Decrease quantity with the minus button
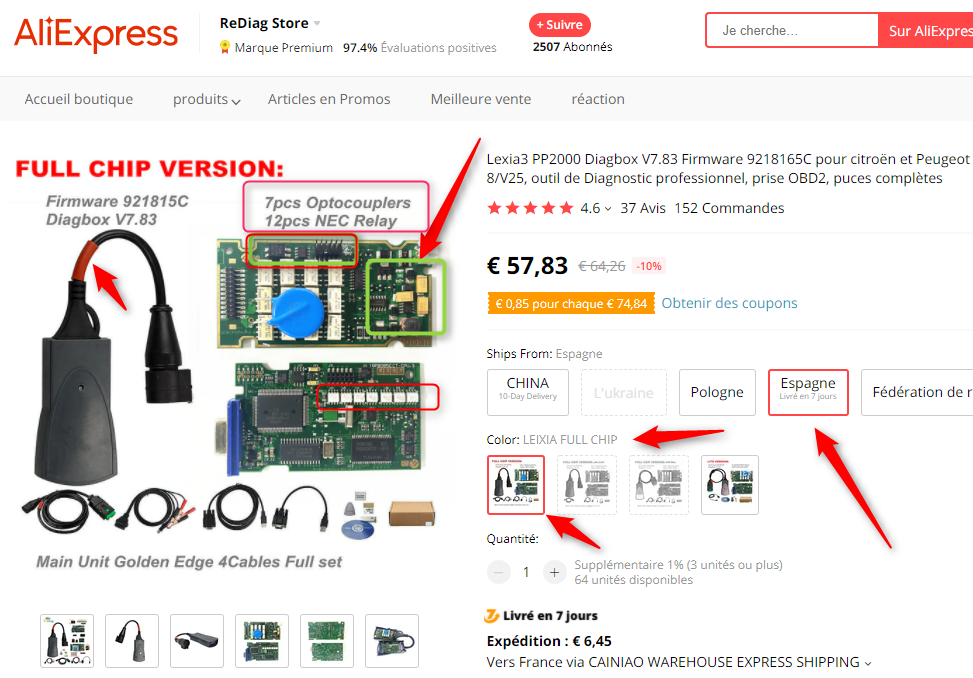This screenshot has width=973, height=678. click(498, 572)
